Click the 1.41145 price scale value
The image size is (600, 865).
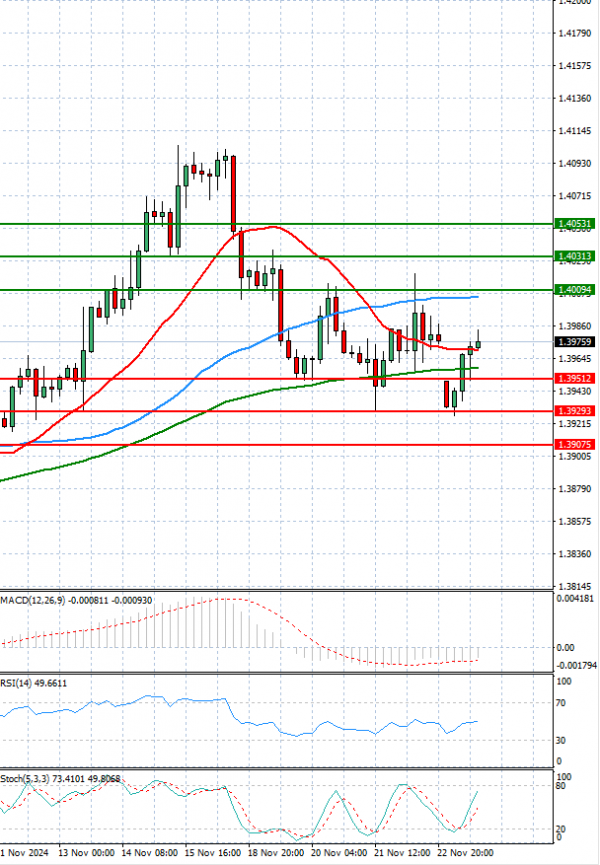[575, 131]
